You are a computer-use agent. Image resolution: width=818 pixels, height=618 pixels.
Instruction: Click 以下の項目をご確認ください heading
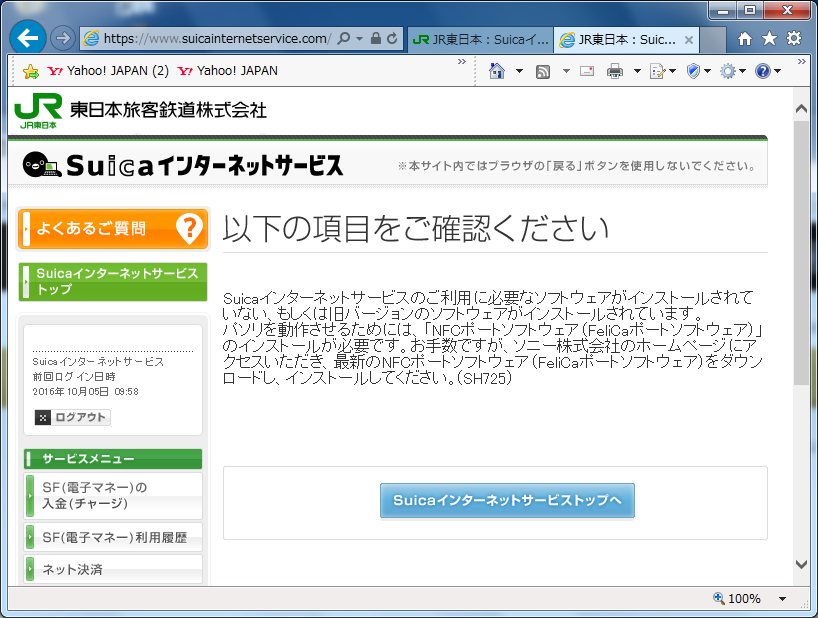416,228
